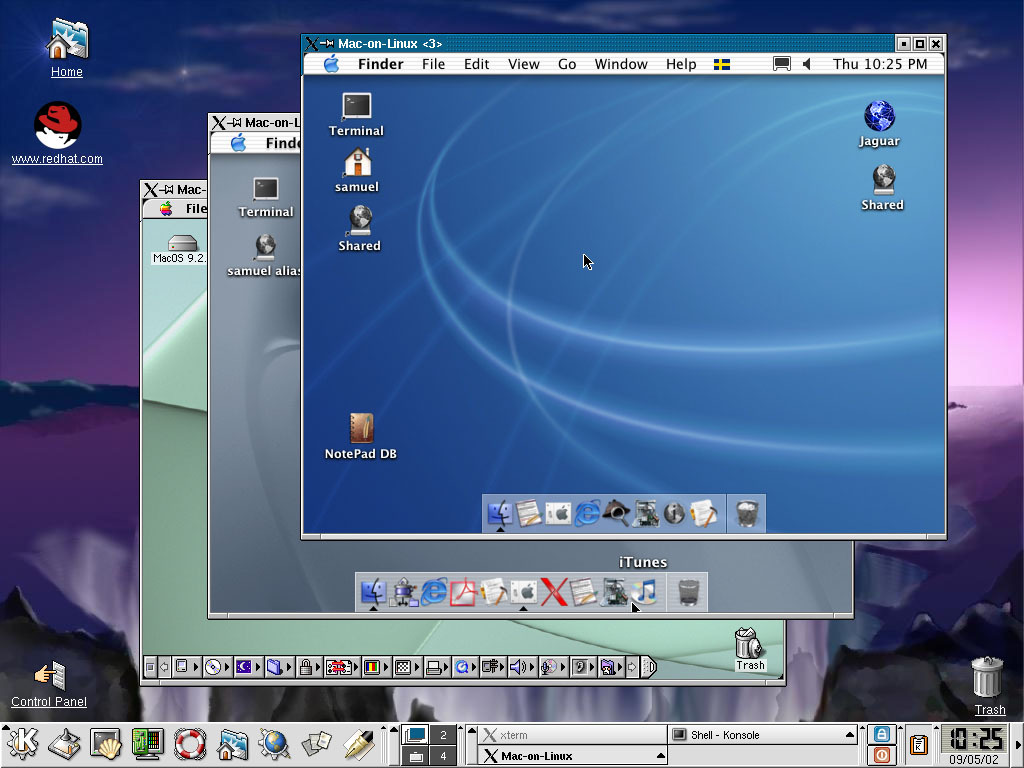Click the lock screen button in the KDE panel
Screen dimensions: 1024x768
(882, 734)
